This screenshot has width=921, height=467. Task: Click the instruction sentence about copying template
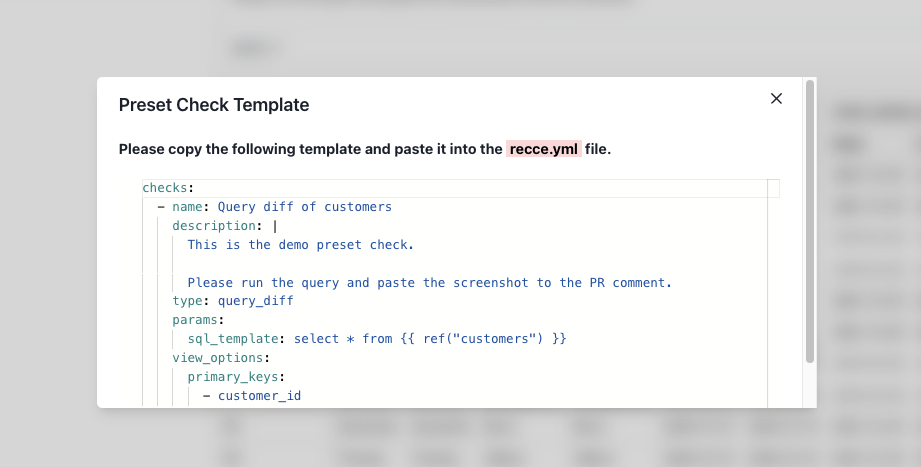click(310, 149)
